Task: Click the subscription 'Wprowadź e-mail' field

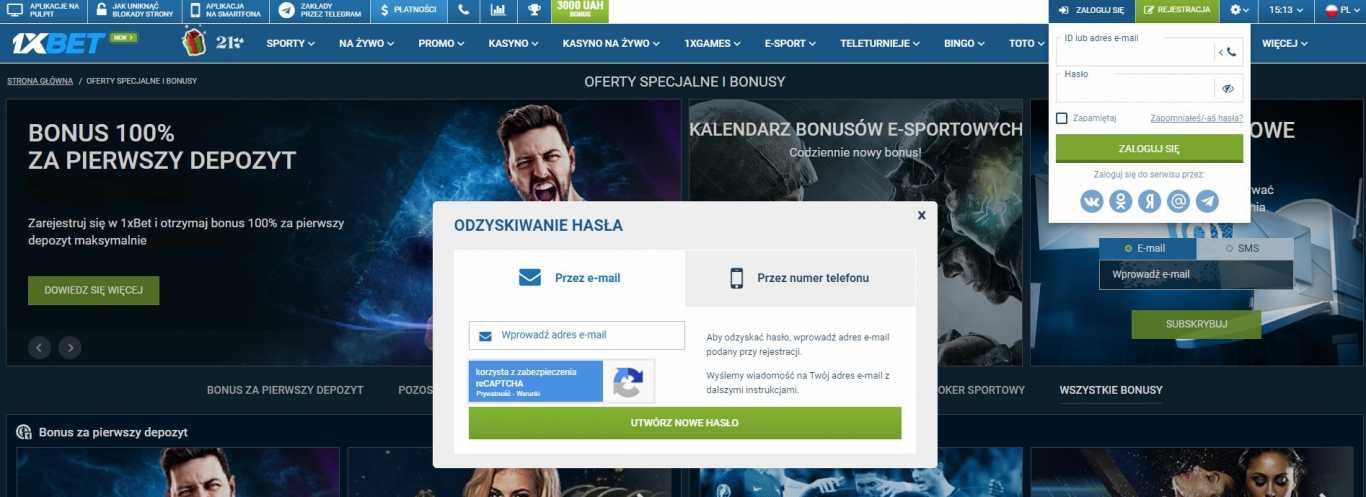Action: click(1196, 274)
